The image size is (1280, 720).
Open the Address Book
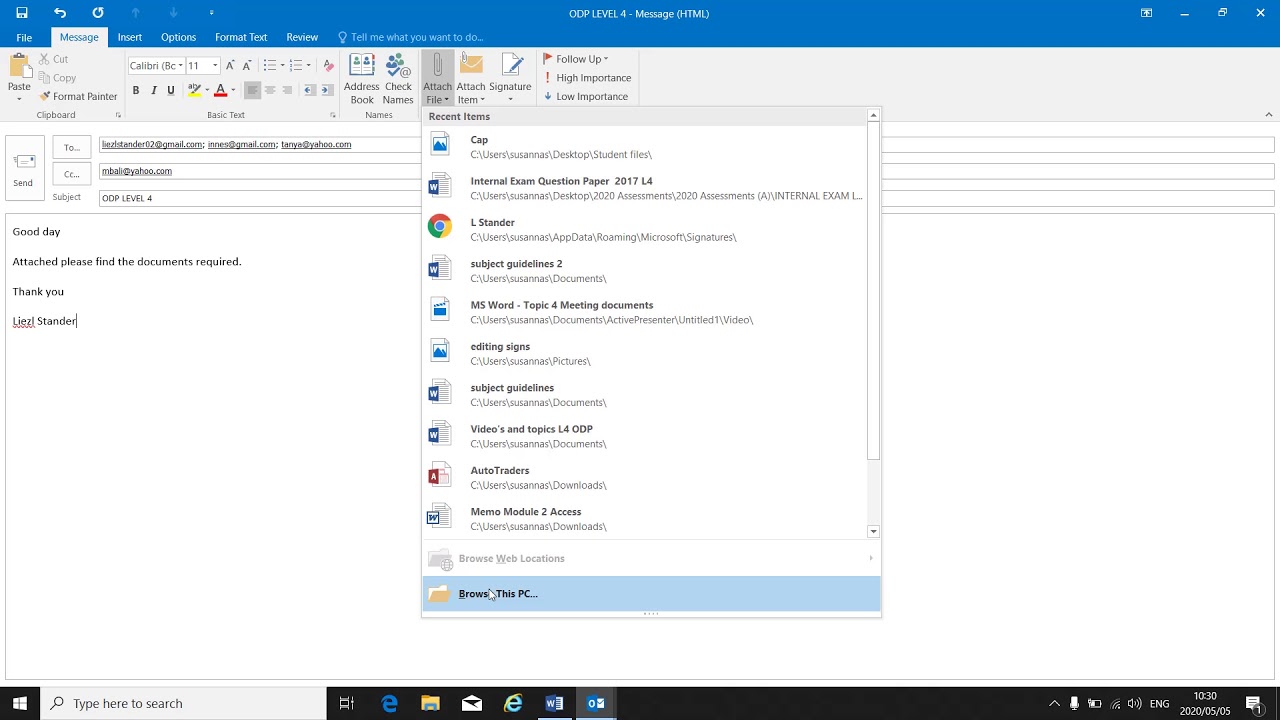(362, 79)
